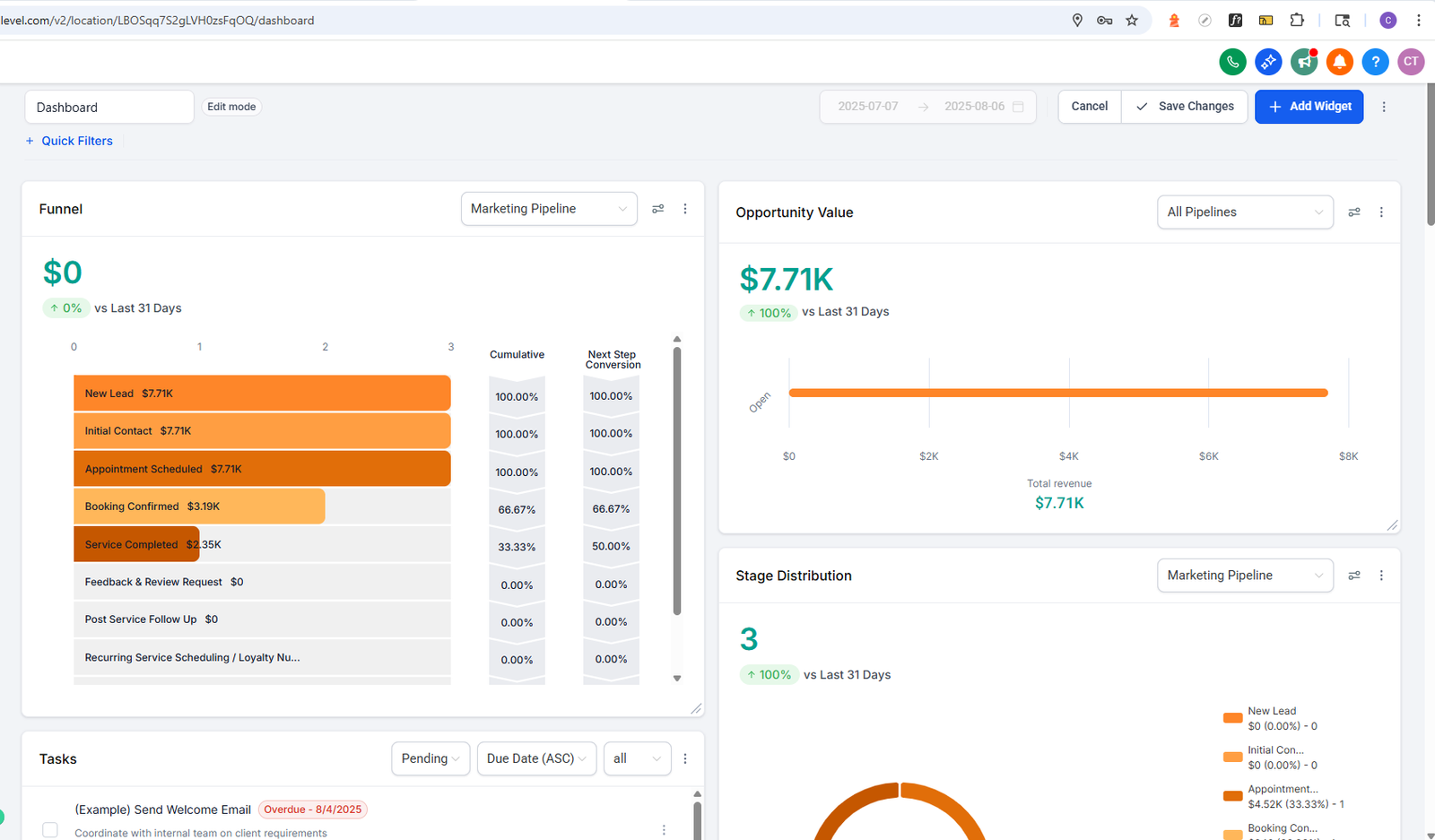The height and width of the screenshot is (840, 1435).
Task: Open Opportunity Value widget three-dot menu
Action: pos(1381,212)
